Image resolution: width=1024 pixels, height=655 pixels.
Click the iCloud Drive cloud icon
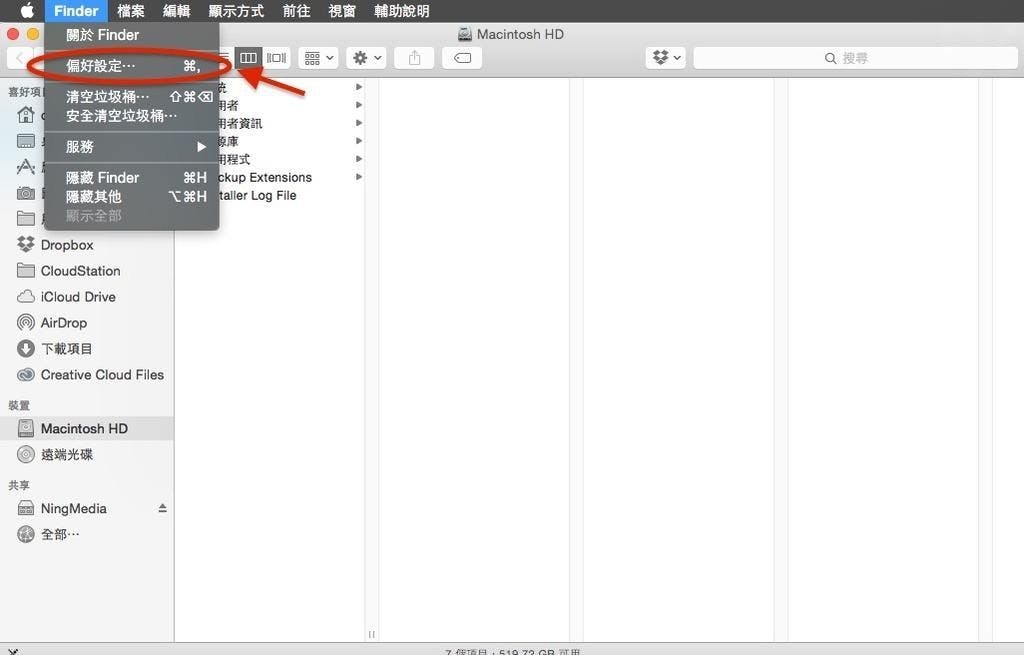tap(25, 296)
